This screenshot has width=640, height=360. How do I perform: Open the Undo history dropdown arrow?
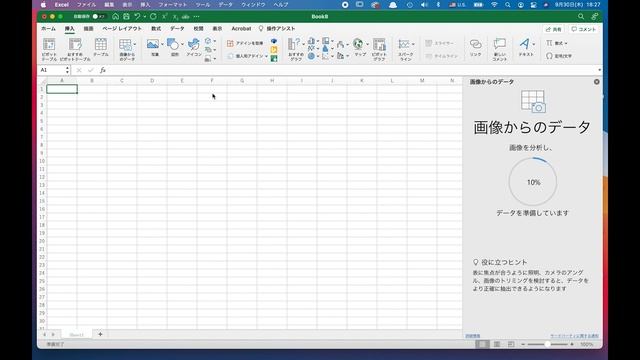[144, 17]
